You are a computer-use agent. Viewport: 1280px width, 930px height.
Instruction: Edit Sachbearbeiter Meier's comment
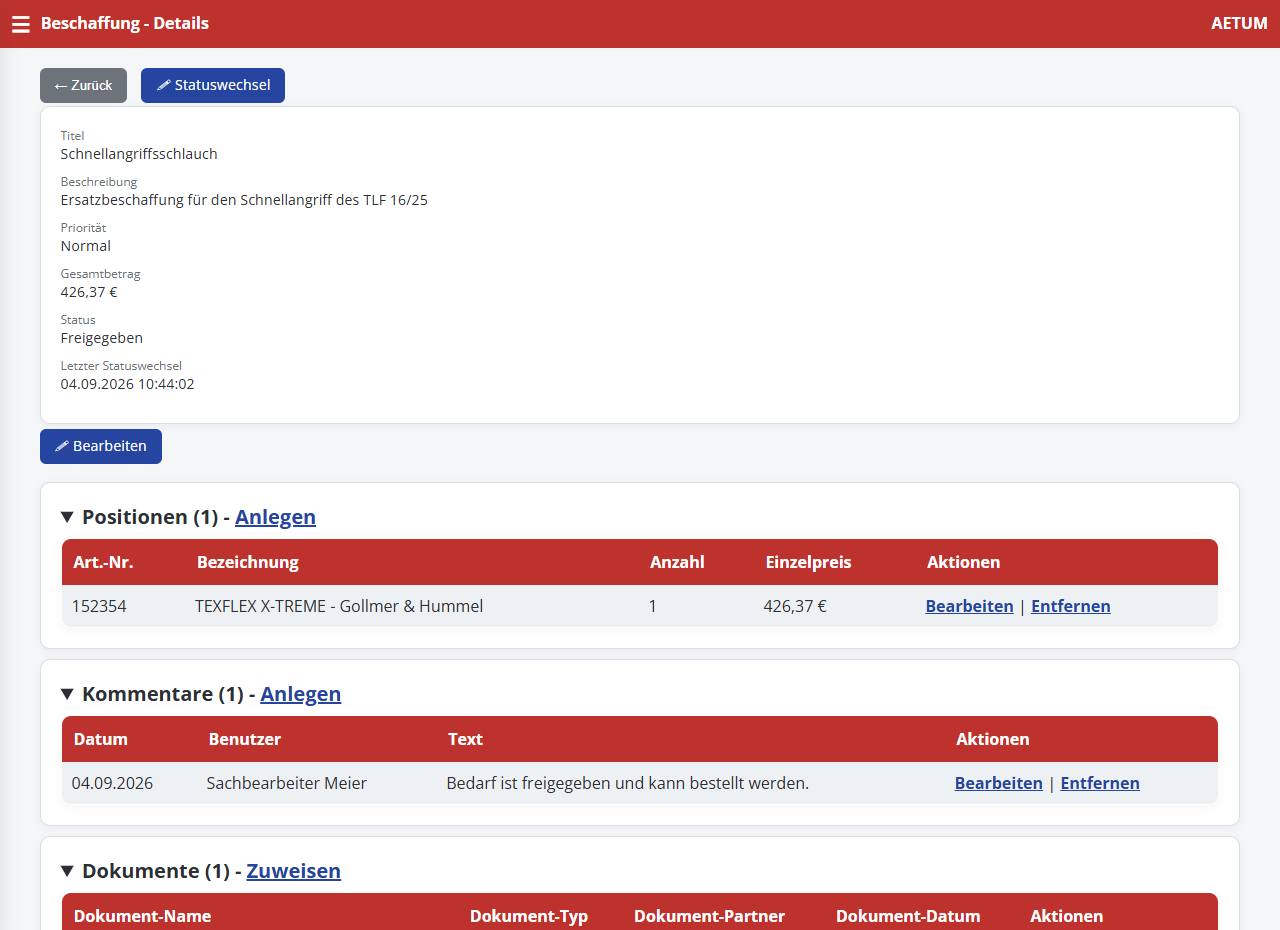pos(998,783)
